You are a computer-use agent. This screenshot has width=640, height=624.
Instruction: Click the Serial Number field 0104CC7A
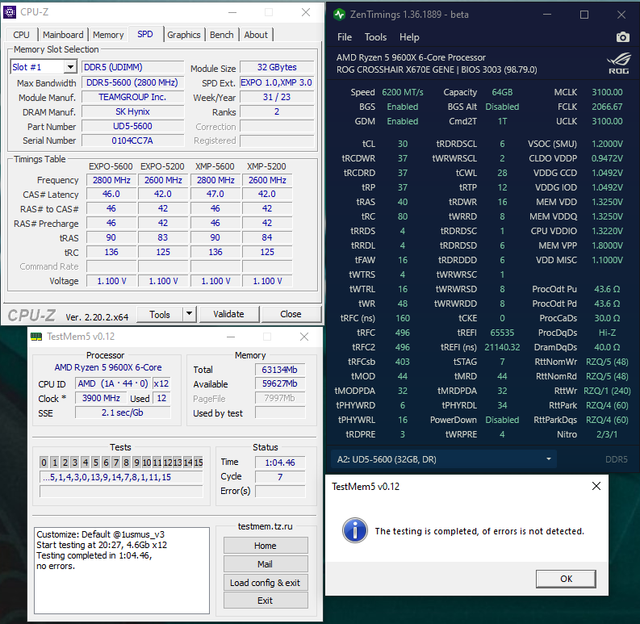[x=133, y=141]
